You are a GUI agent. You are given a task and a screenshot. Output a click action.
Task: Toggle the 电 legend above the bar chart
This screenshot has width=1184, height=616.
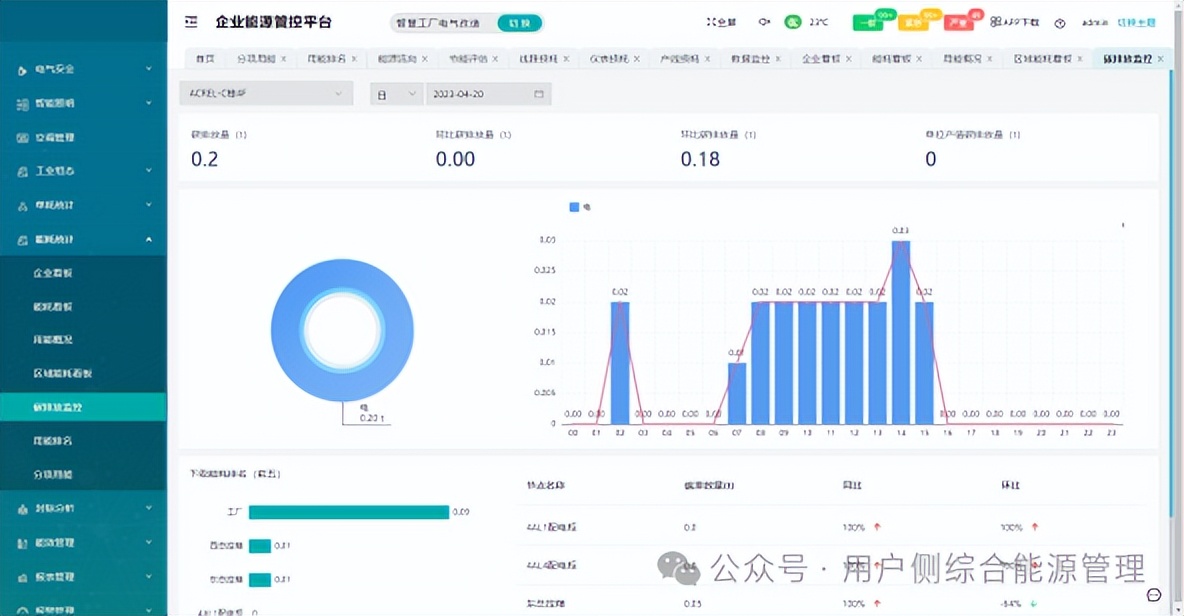pyautogui.click(x=579, y=207)
